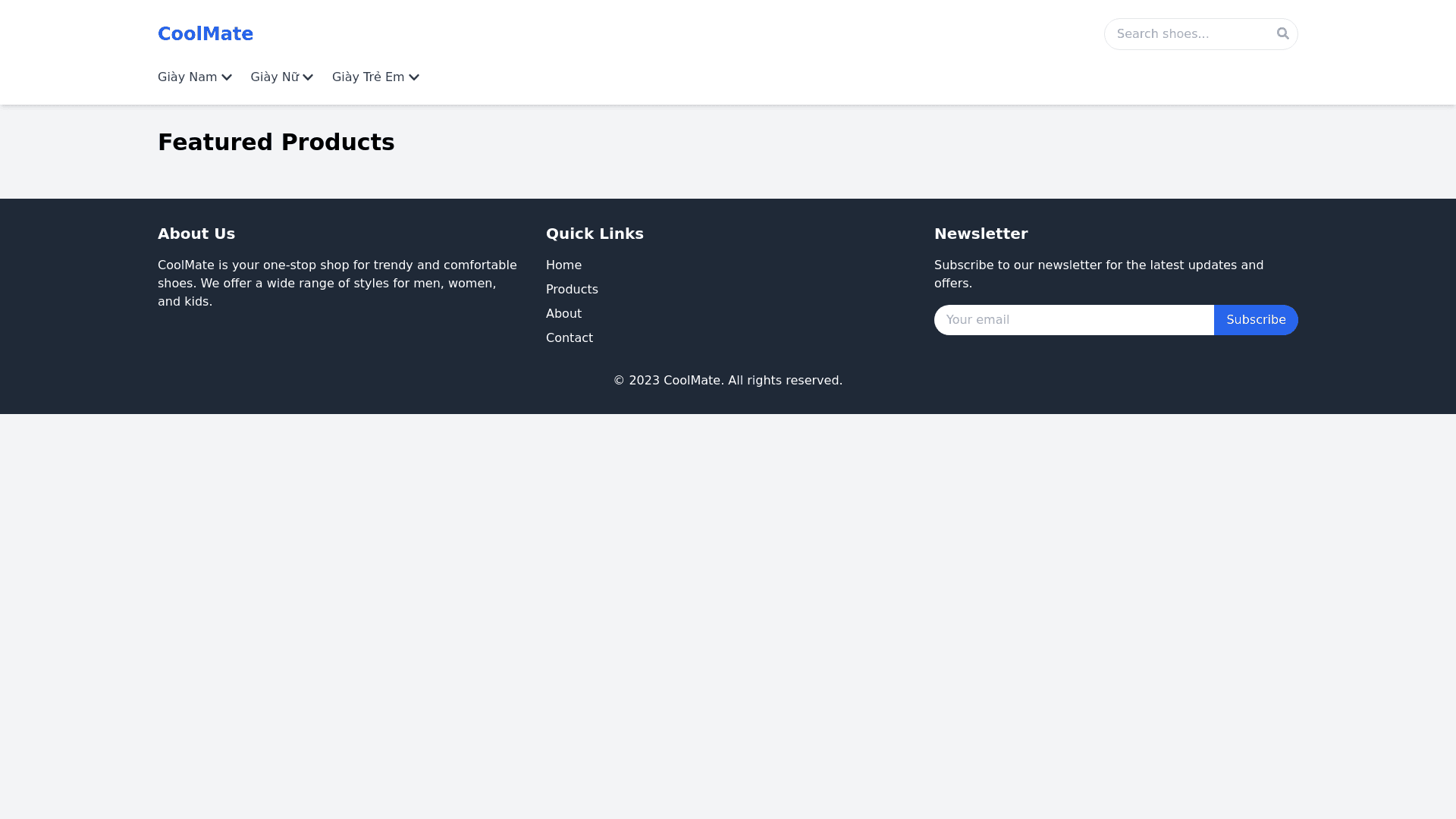The image size is (1456, 819).
Task: Click into the Your email field
Action: 1073,320
